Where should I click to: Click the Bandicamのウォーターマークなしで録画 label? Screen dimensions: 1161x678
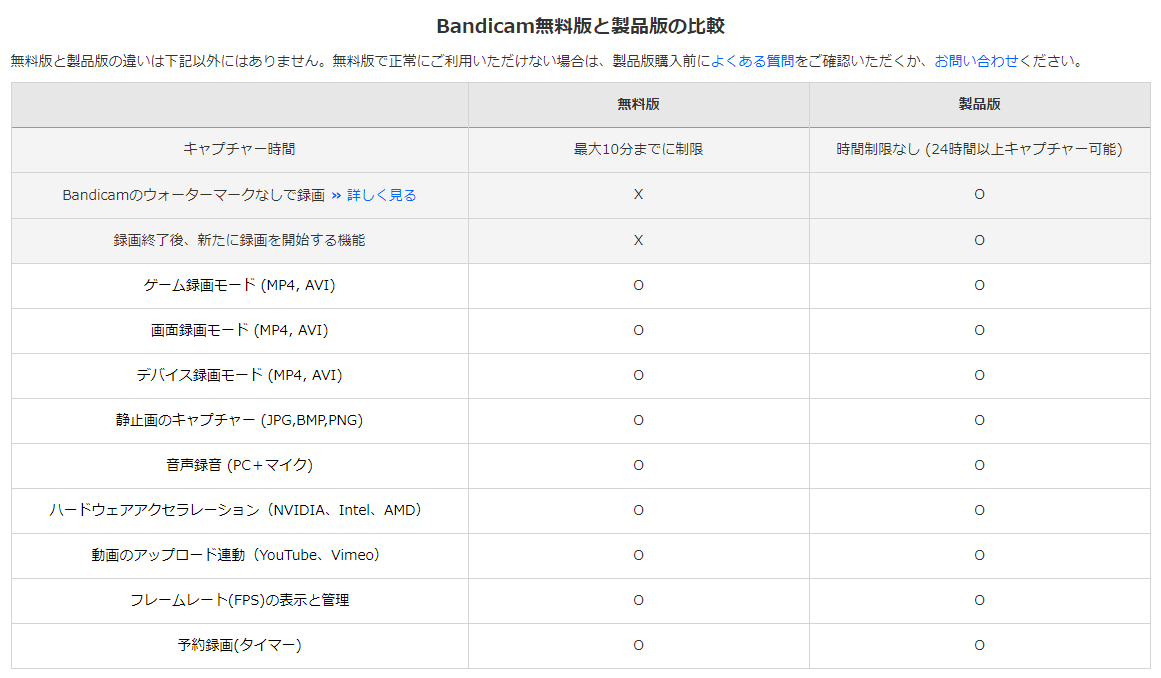coord(193,195)
